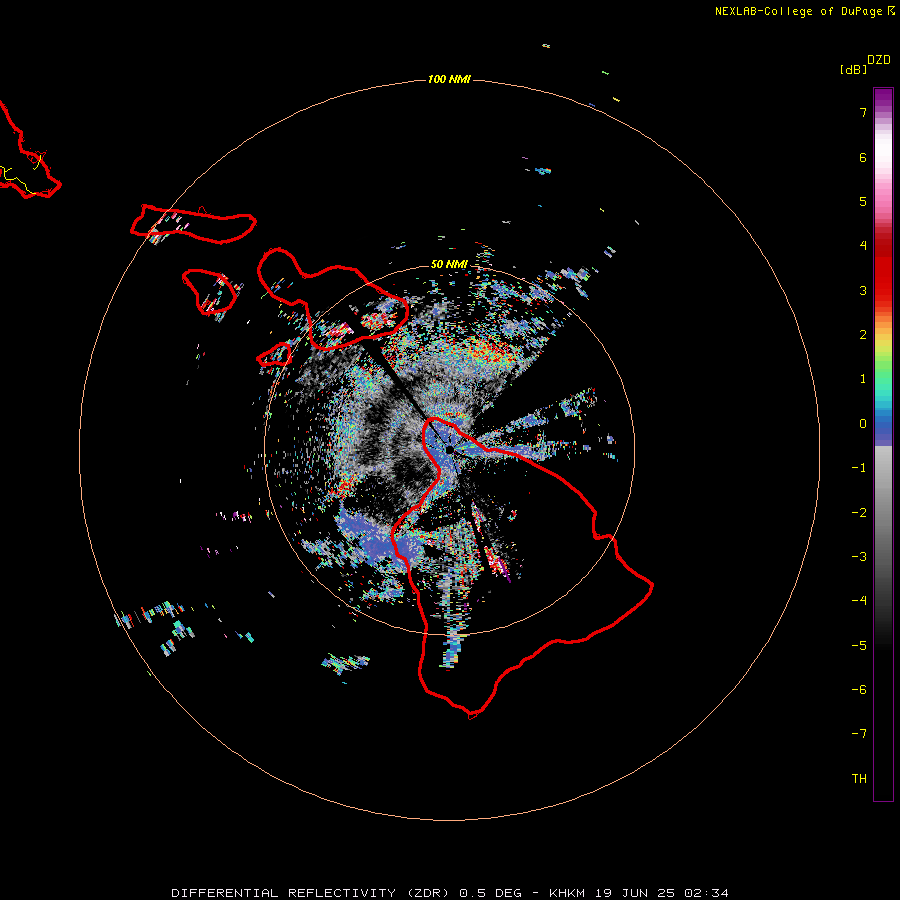Image resolution: width=900 pixels, height=900 pixels.
Task: Click the -4 value on the color scale
Action: (859, 601)
